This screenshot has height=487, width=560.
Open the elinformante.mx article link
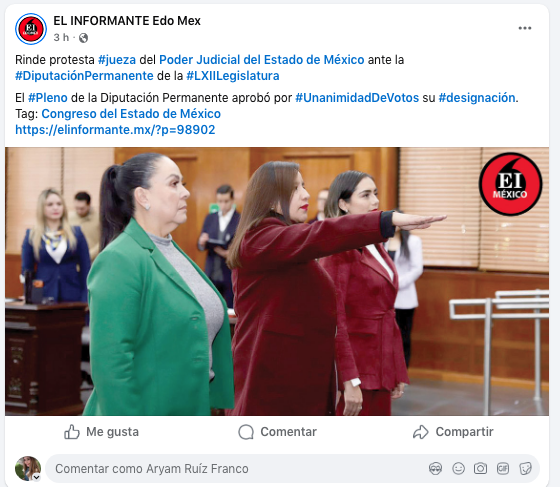click(115, 130)
